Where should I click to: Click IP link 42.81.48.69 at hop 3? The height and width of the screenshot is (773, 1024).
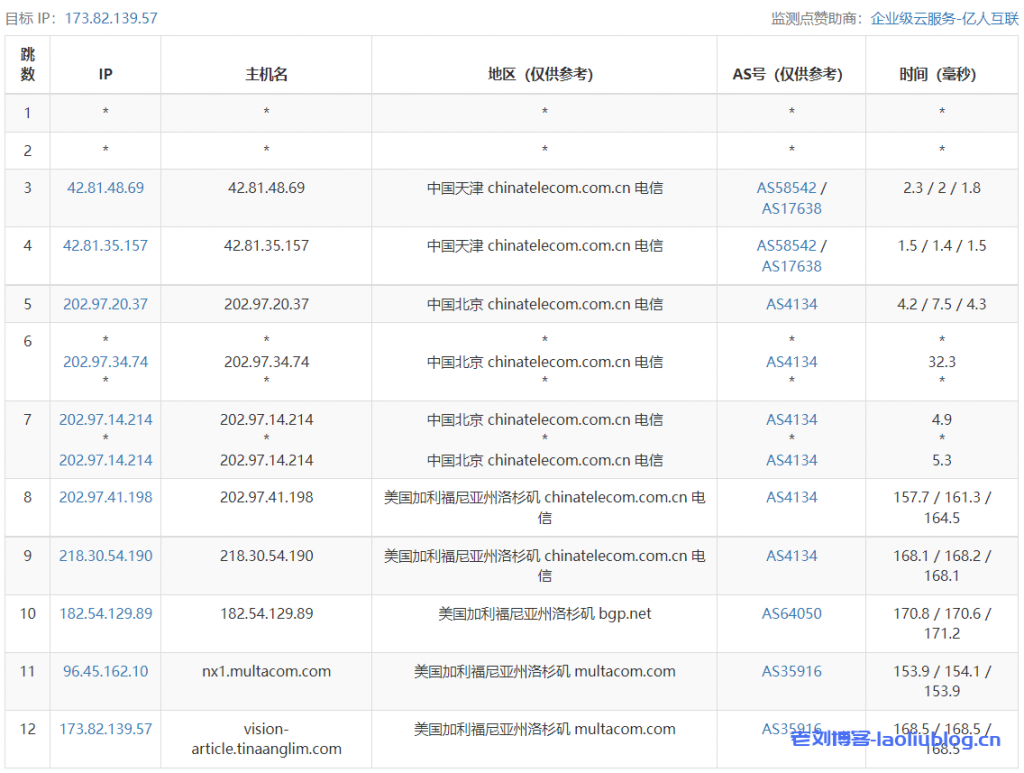104,187
